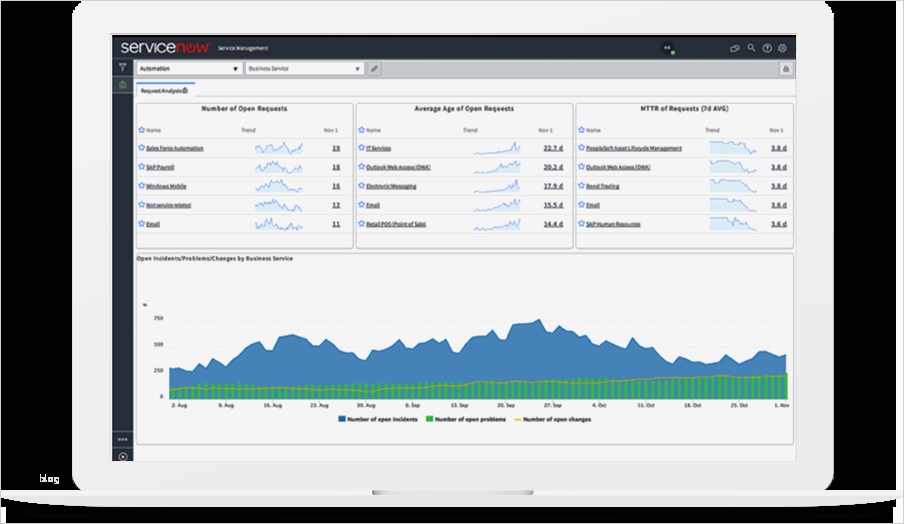Toggle favorite star next to Bond Trading
The image size is (904, 524).
coord(581,186)
